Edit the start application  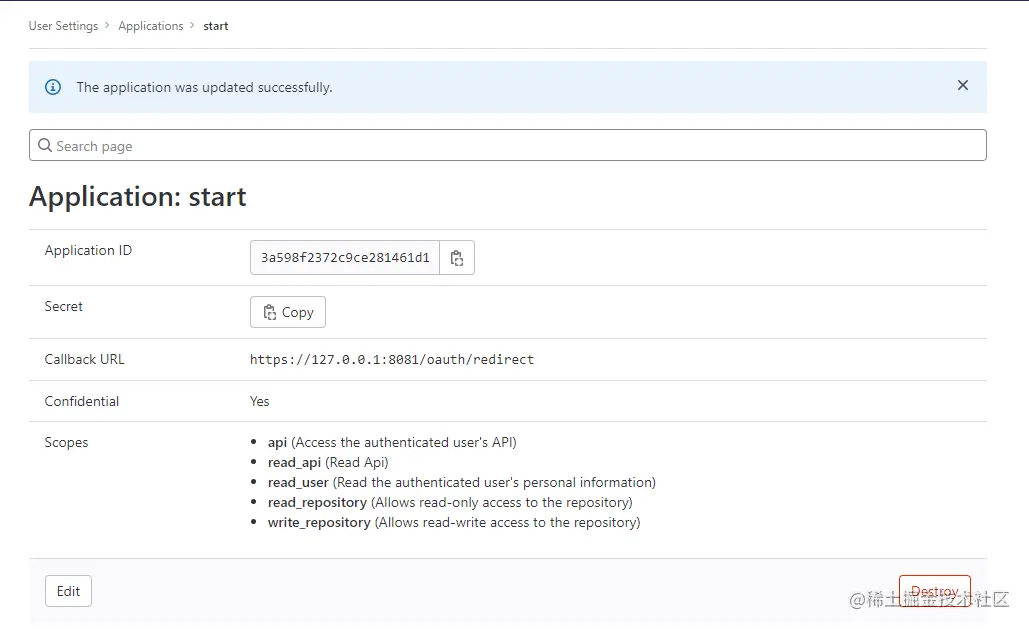point(68,591)
